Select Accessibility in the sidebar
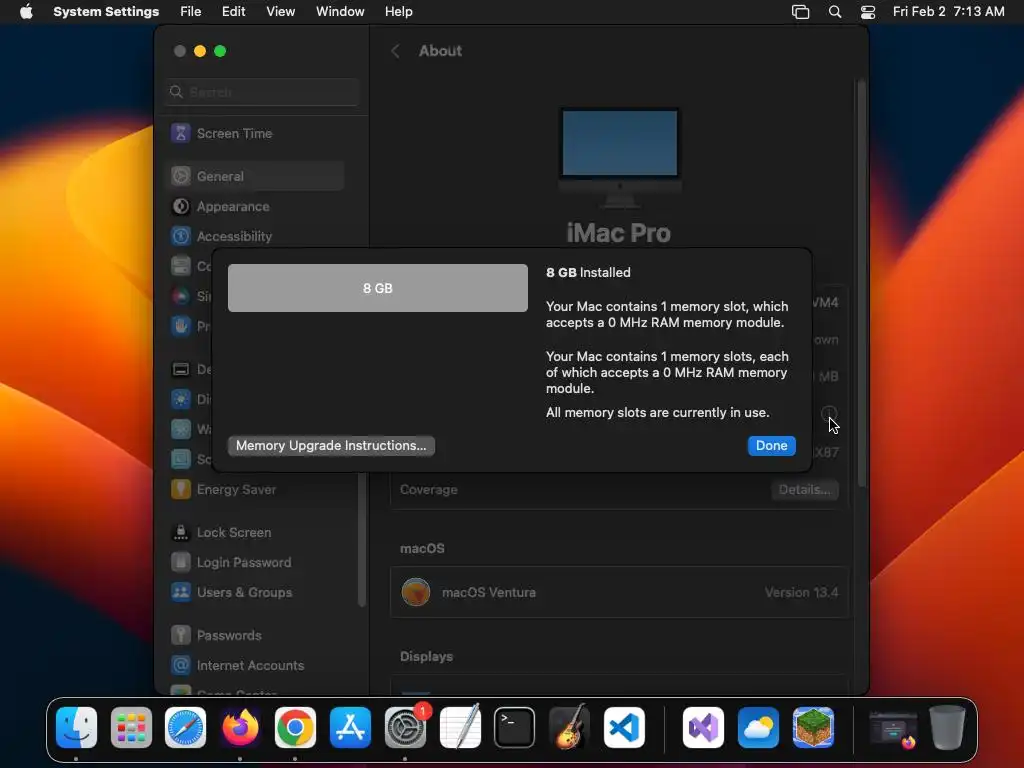This screenshot has height=768, width=1024. tap(255, 236)
